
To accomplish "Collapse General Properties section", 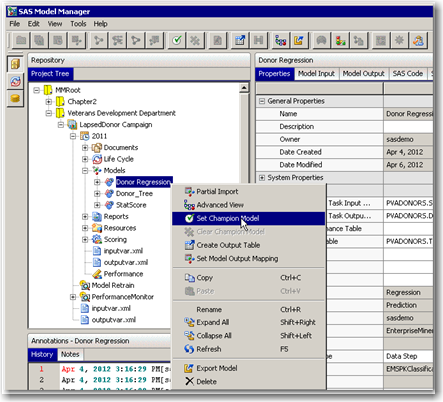I will [262, 101].
